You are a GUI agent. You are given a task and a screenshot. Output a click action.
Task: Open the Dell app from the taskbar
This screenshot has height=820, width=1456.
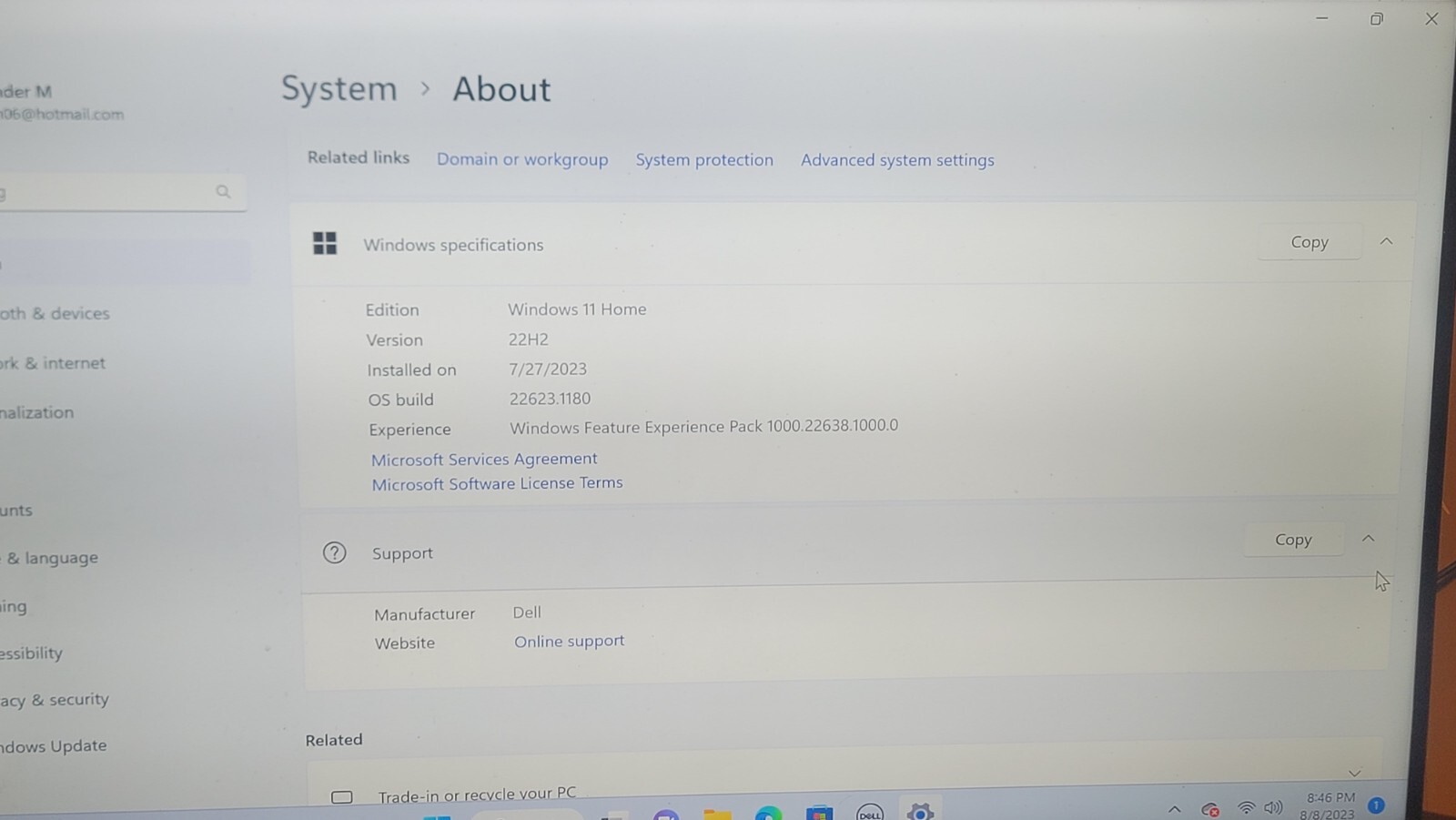[870, 812]
